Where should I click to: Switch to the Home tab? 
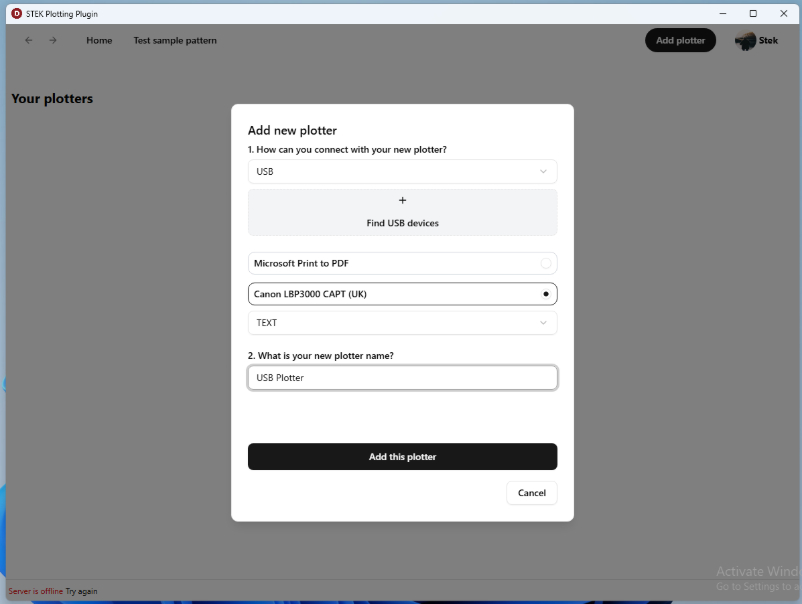point(99,40)
